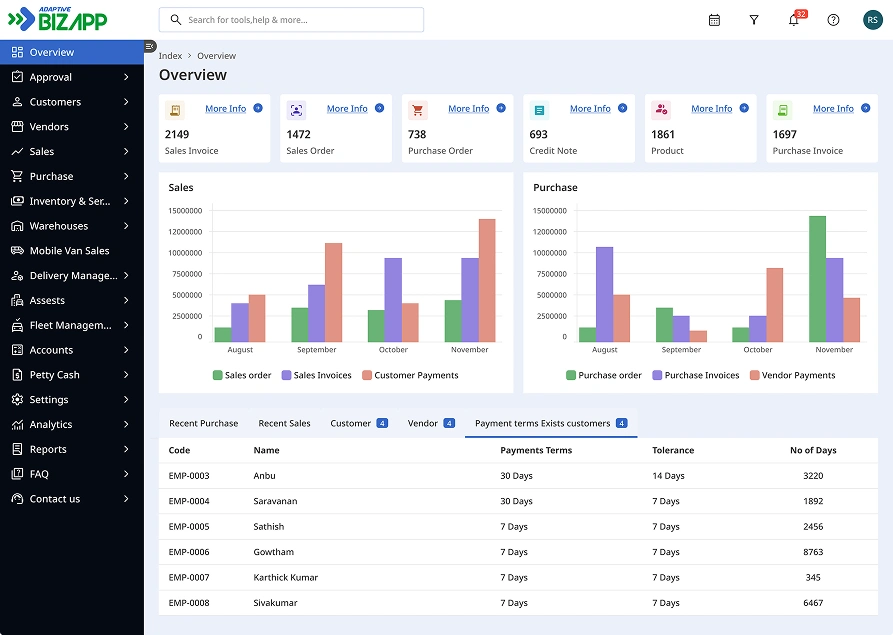Viewport: 893px width, 636px height.
Task: Open More Info link for Sales Order
Action: tap(347, 109)
